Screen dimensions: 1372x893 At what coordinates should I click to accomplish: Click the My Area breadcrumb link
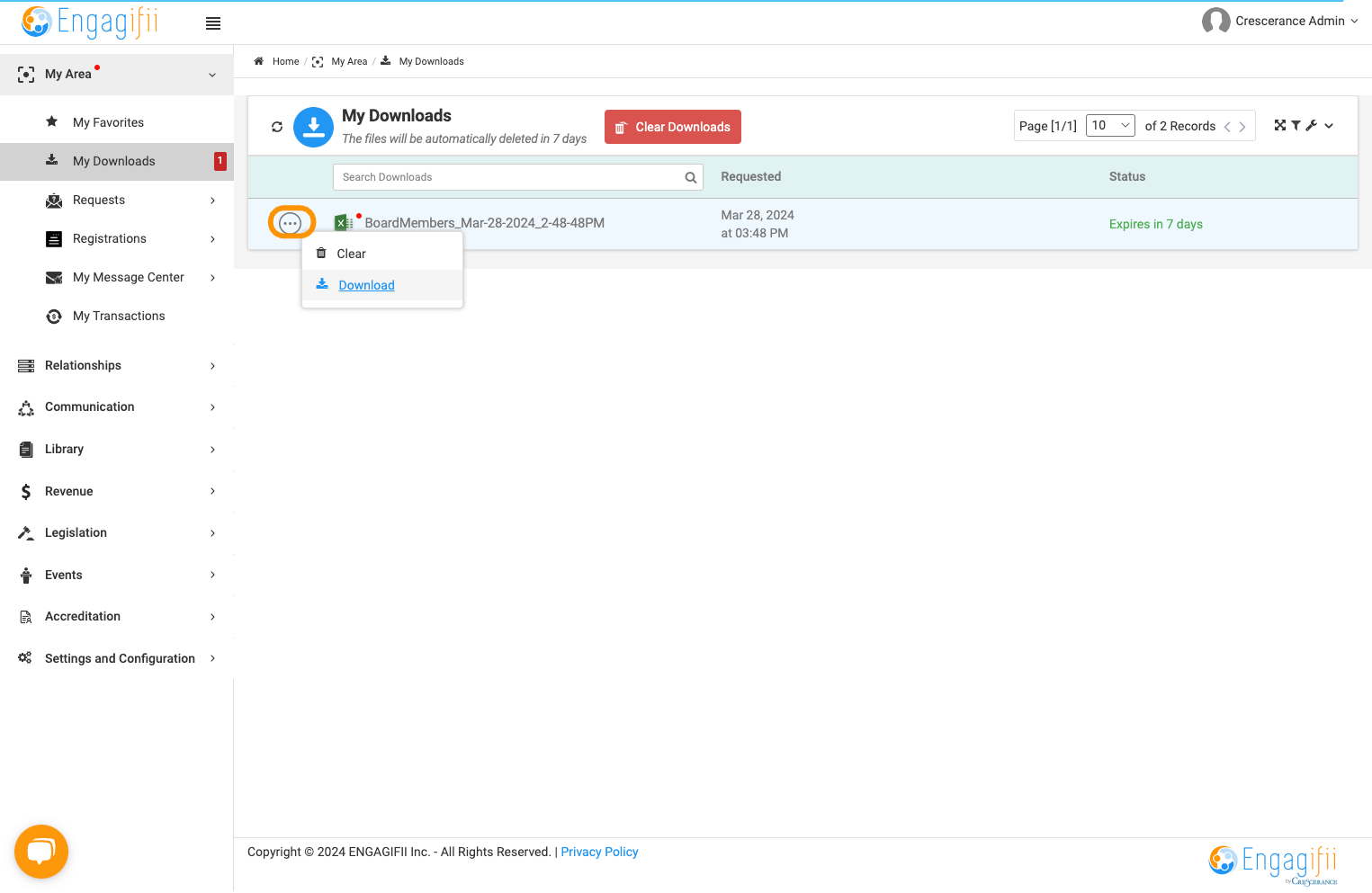pyautogui.click(x=349, y=61)
